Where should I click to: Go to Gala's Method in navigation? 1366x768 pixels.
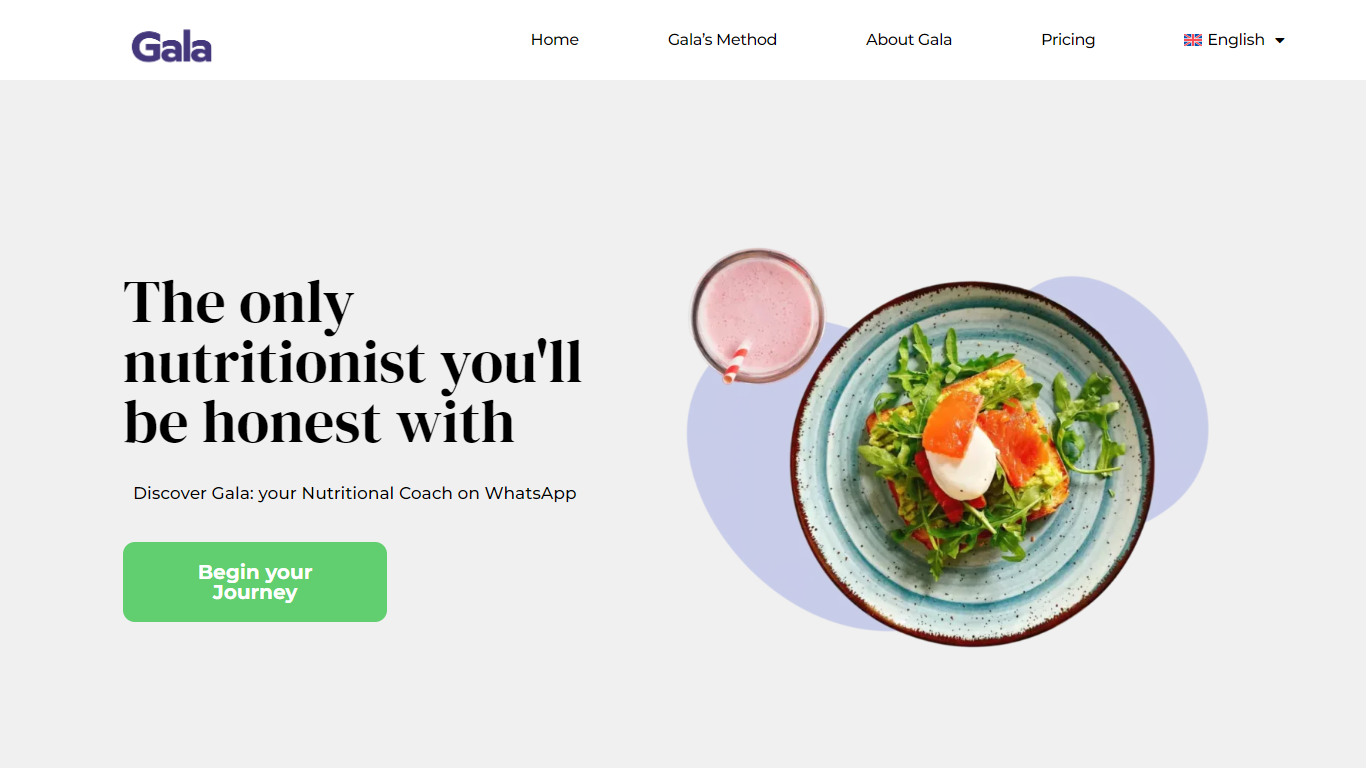click(x=722, y=40)
